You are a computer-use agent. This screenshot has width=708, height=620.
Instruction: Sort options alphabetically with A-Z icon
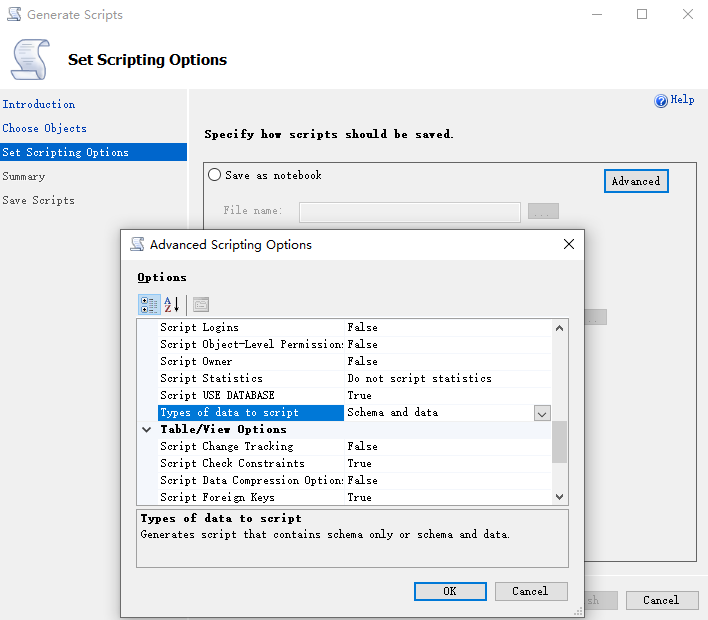(x=172, y=305)
